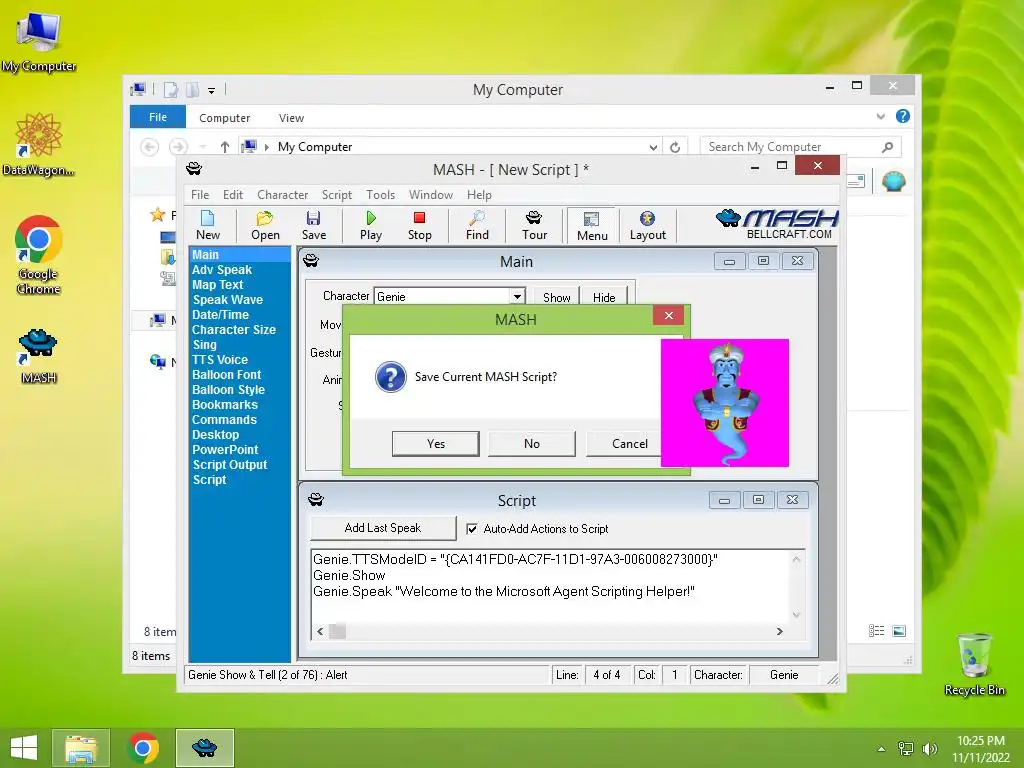Open File Explorer from the taskbar

click(81, 748)
